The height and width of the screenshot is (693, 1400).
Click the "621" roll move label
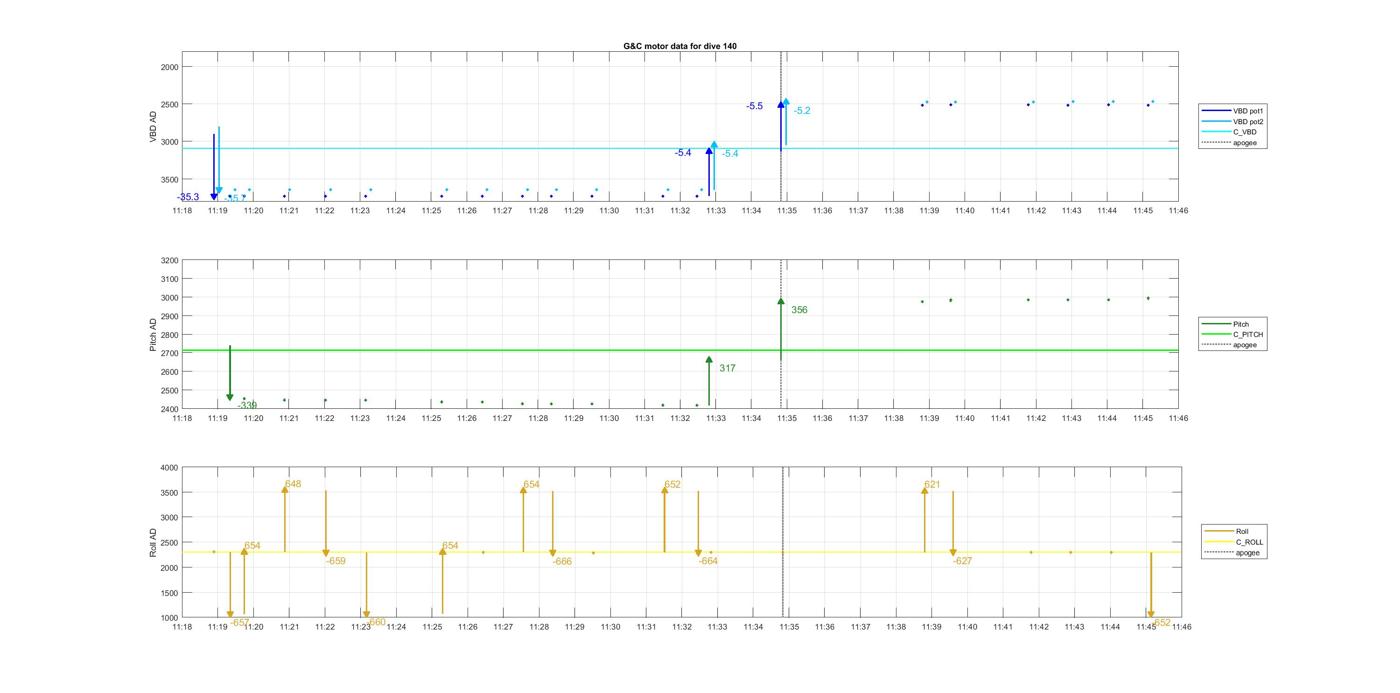[932, 484]
